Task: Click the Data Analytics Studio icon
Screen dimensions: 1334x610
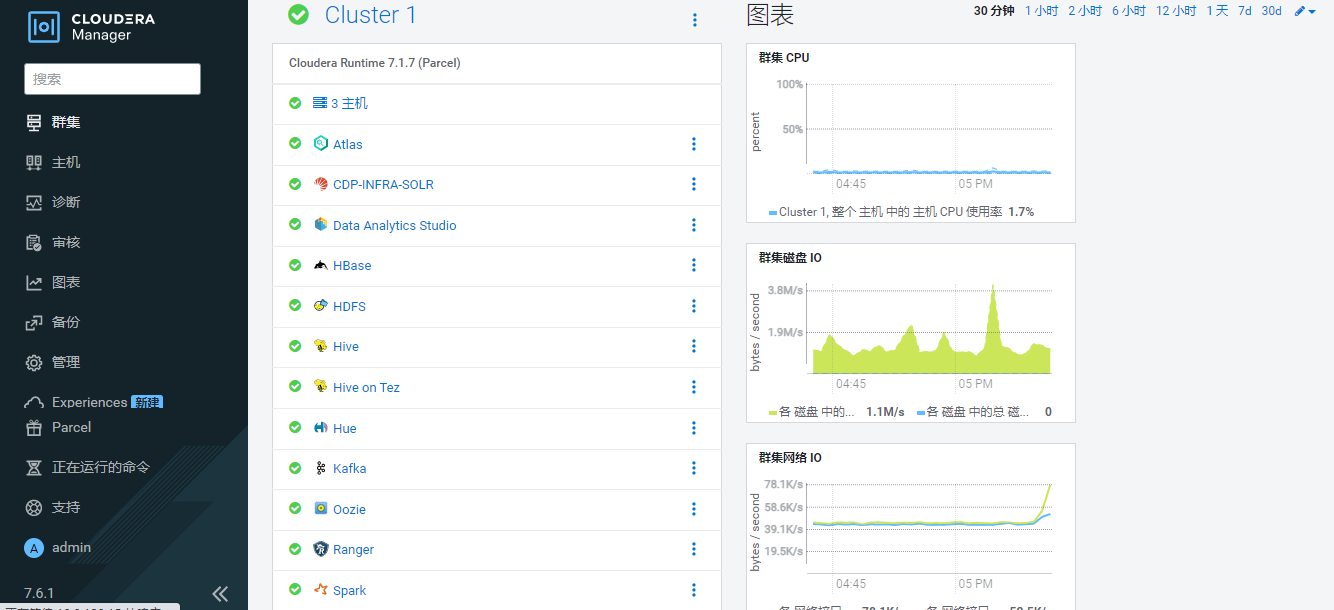Action: [x=321, y=225]
